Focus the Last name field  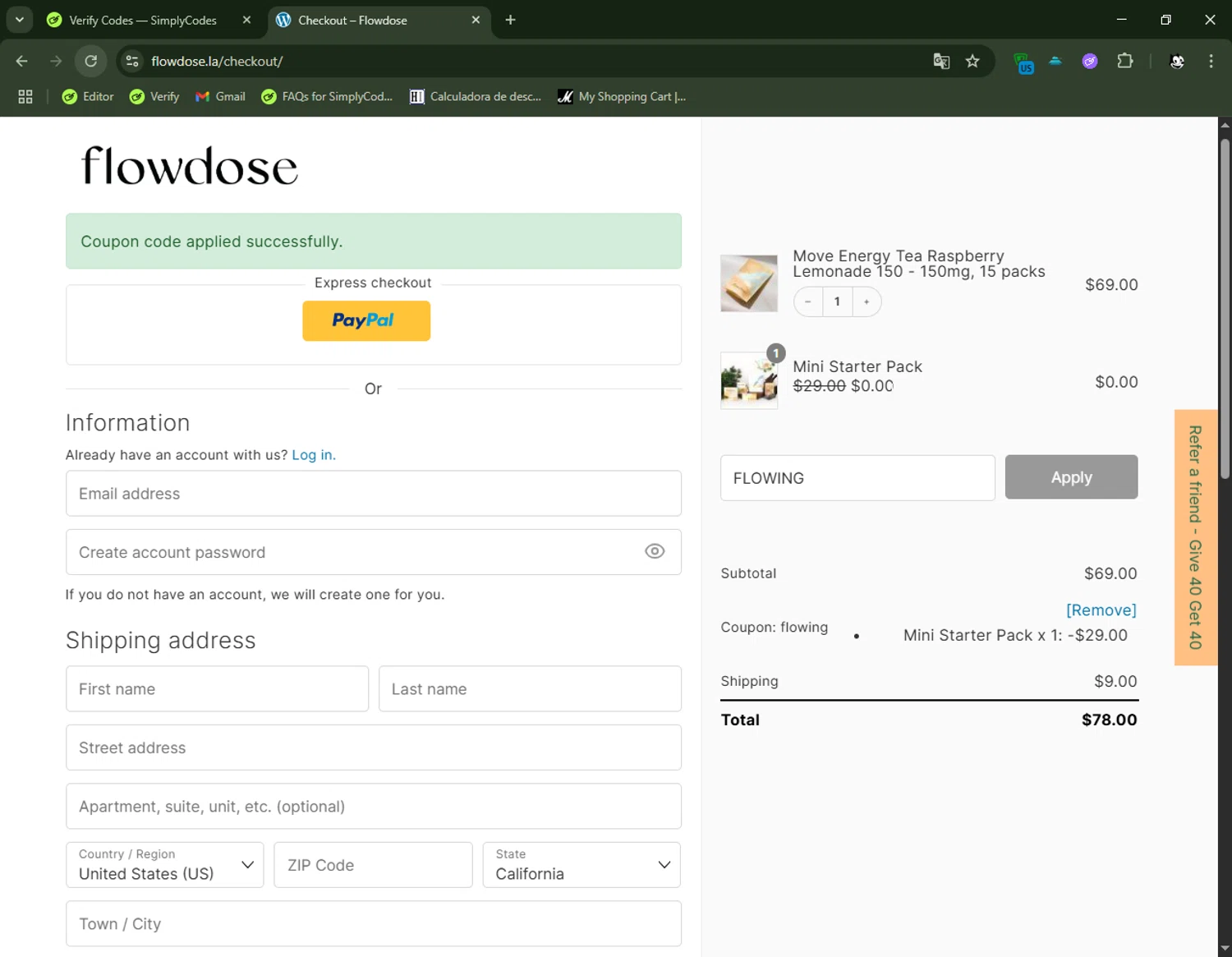click(x=530, y=689)
